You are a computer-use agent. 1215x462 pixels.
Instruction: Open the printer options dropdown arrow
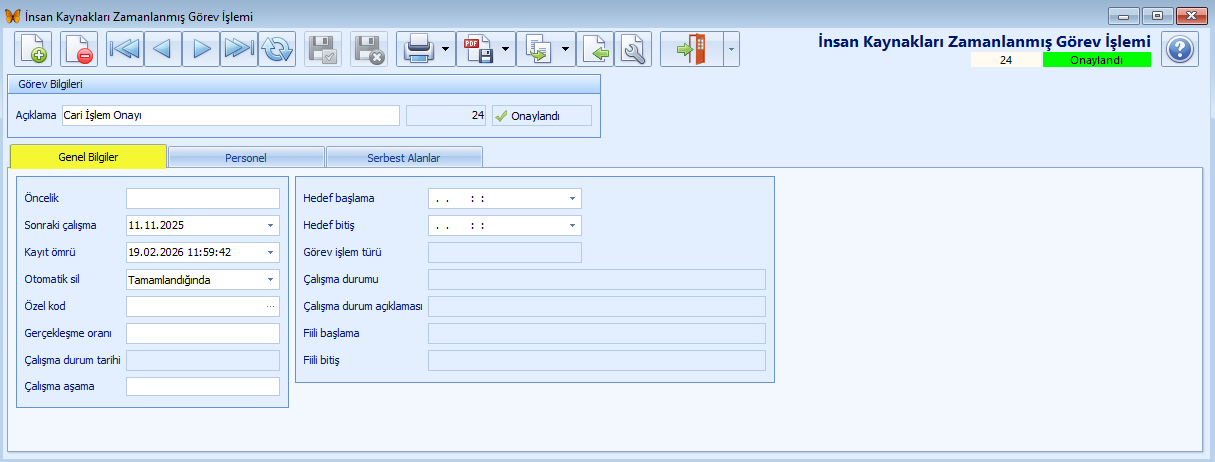[445, 48]
